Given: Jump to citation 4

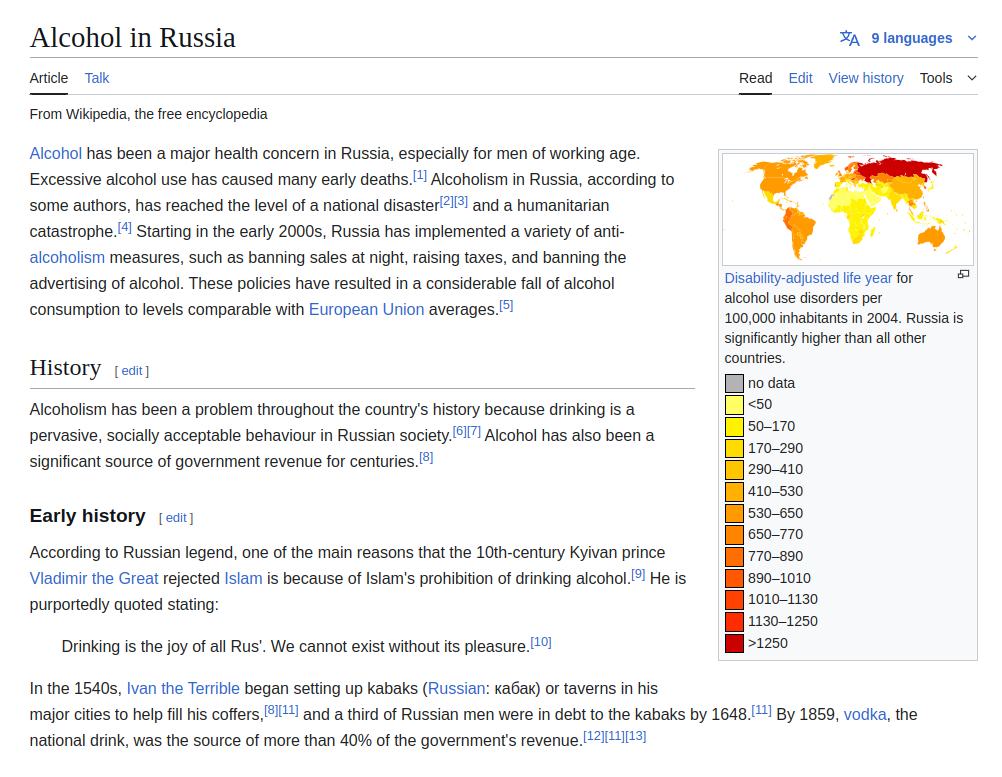Looking at the screenshot, I should point(125,227).
